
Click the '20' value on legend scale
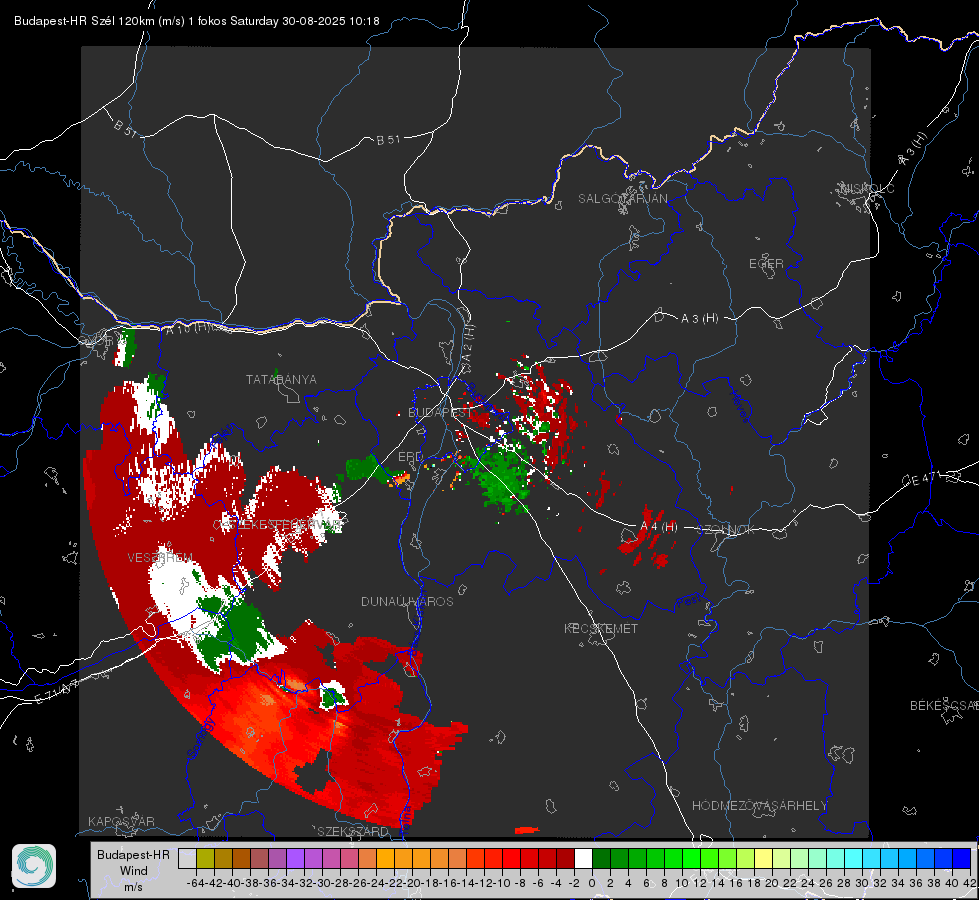(772, 883)
